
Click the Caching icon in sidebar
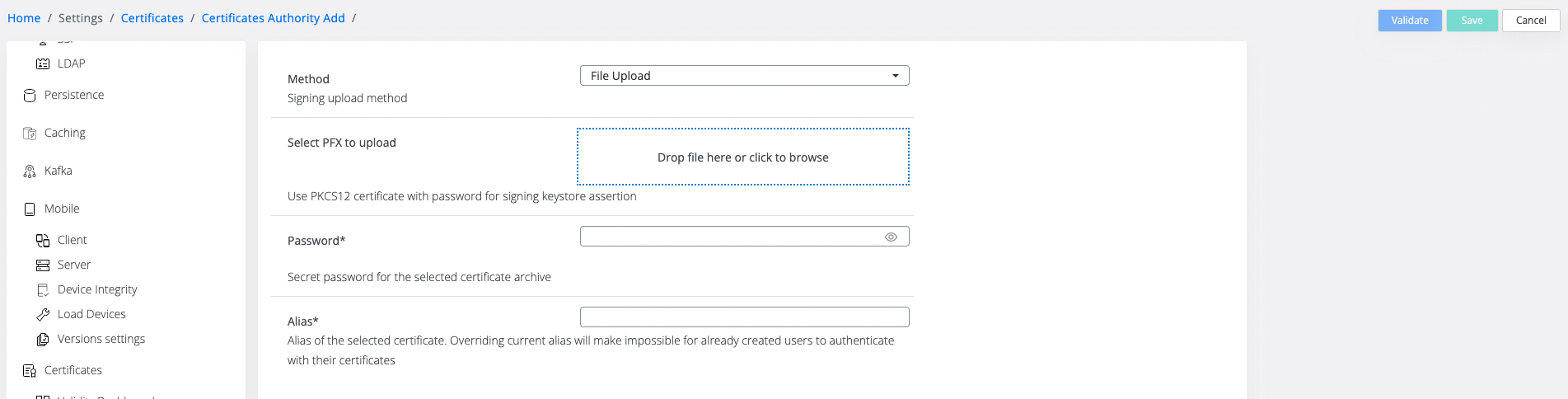click(x=30, y=134)
